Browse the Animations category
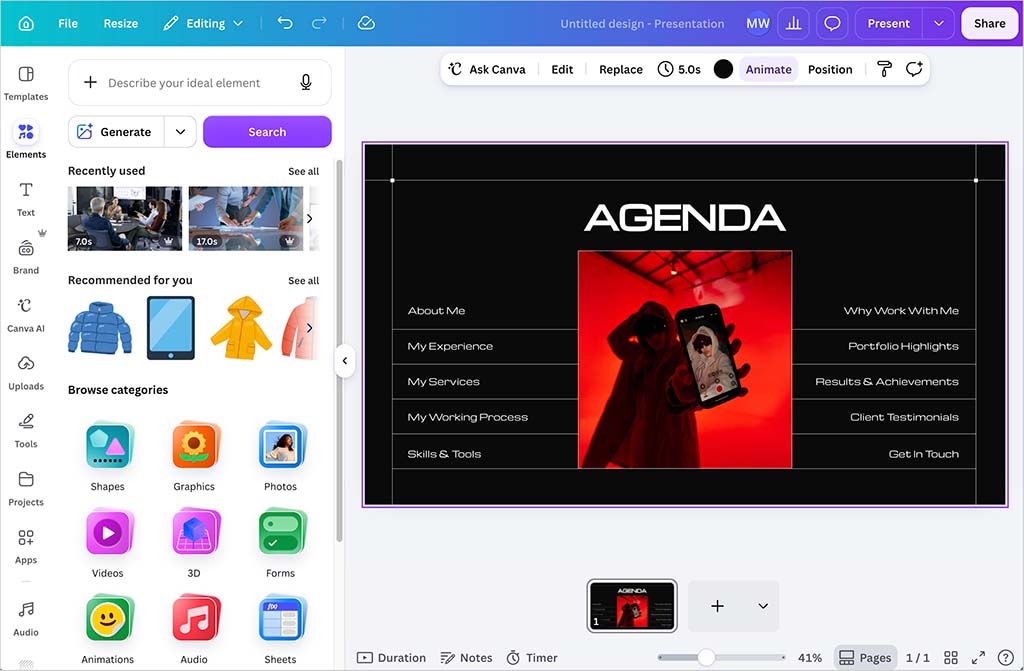Viewport: 1024px width, 671px height. pos(108,629)
